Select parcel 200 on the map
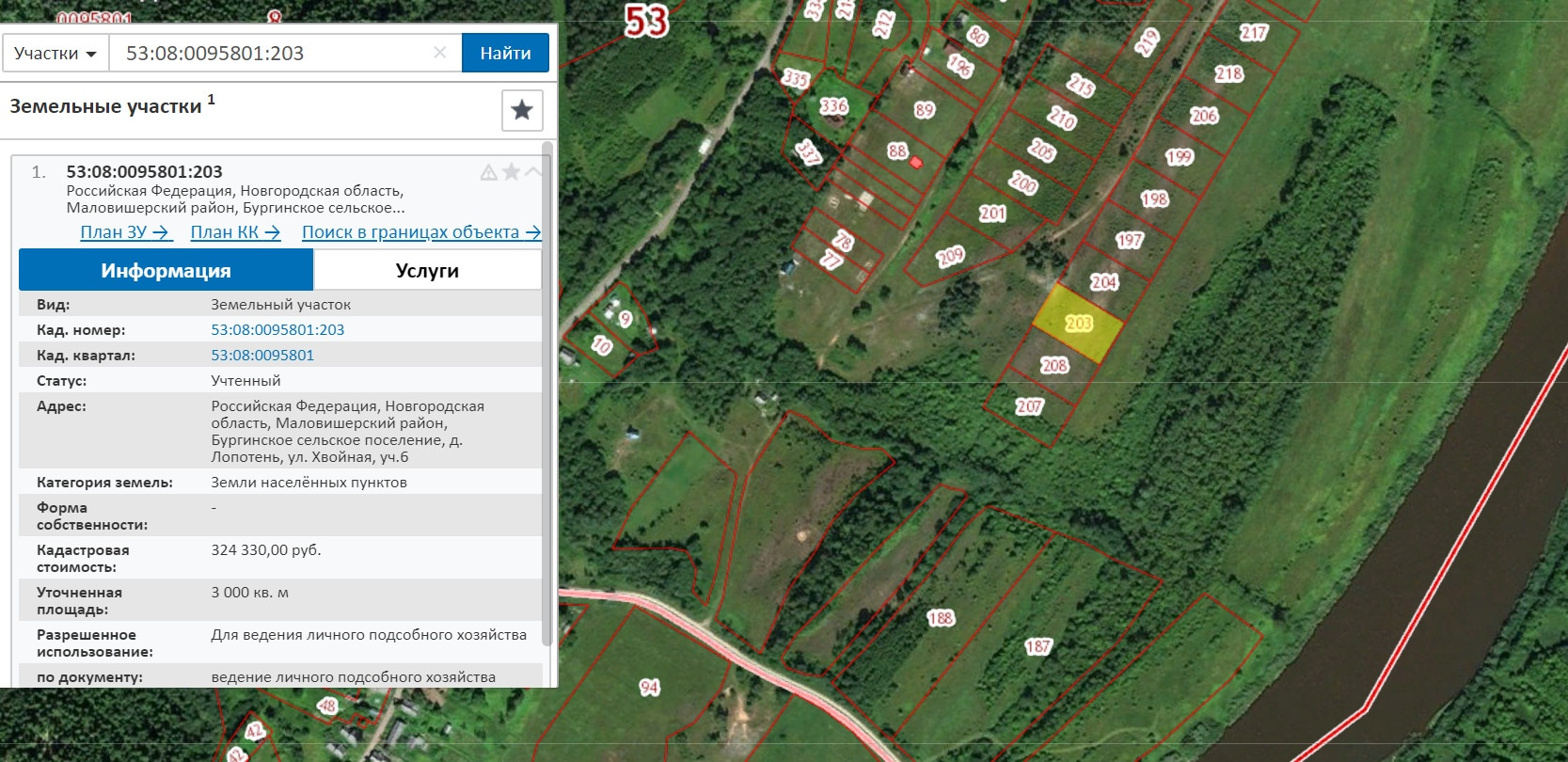This screenshot has height=762, width=1568. [x=1023, y=183]
